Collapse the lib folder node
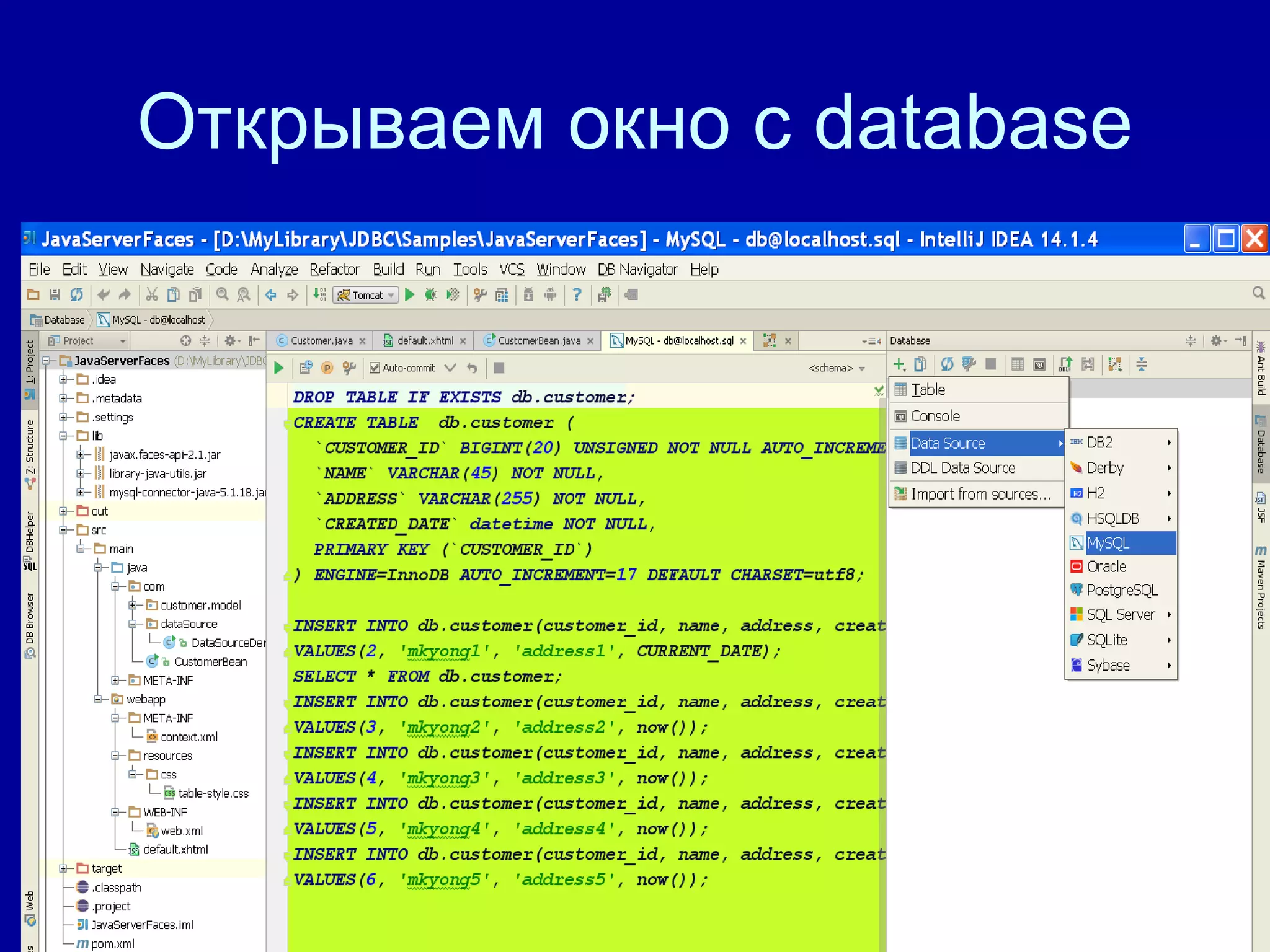Image resolution: width=1270 pixels, height=952 pixels. coord(63,436)
